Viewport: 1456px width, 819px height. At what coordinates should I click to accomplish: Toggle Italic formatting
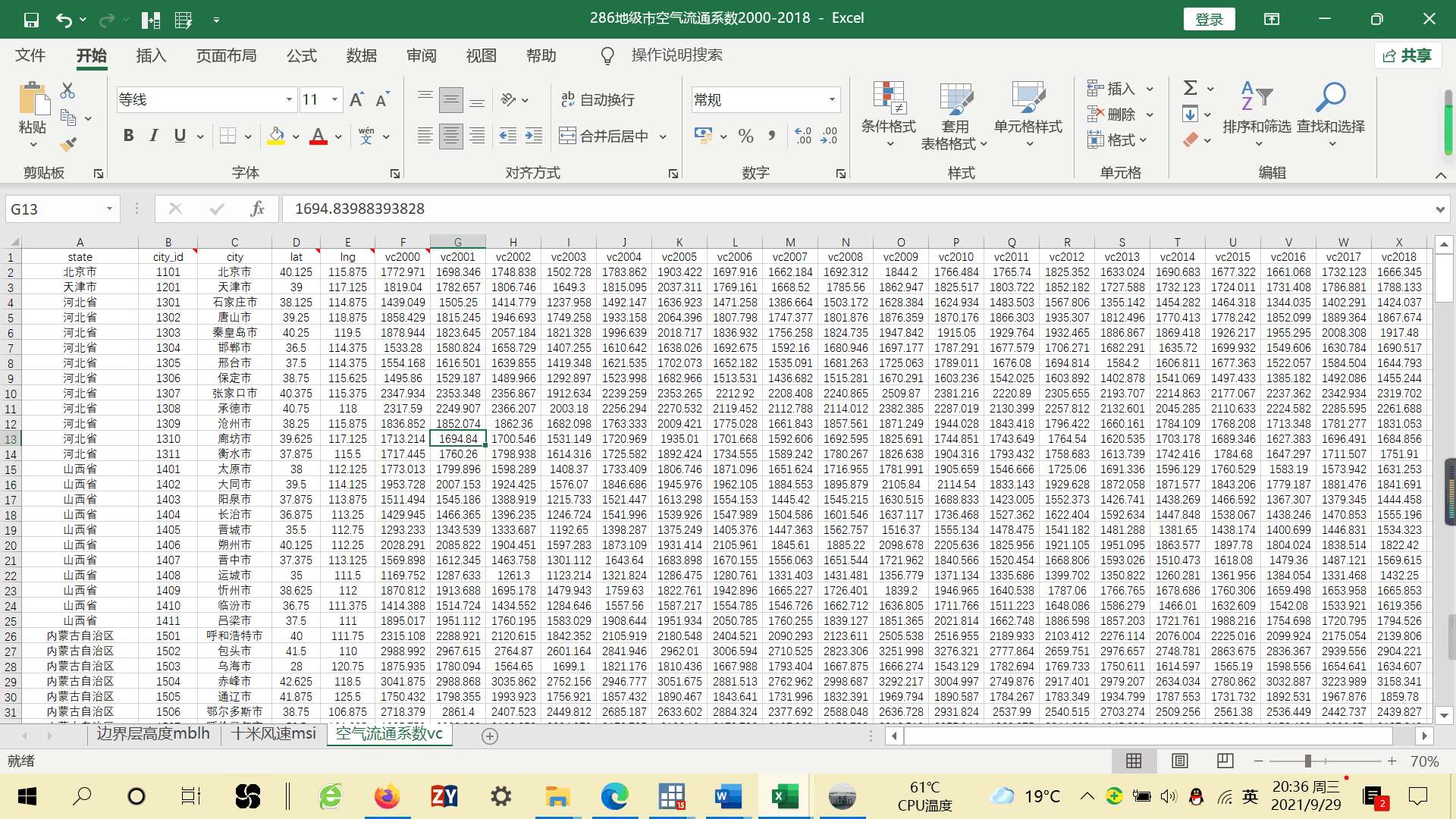pyautogui.click(x=154, y=136)
